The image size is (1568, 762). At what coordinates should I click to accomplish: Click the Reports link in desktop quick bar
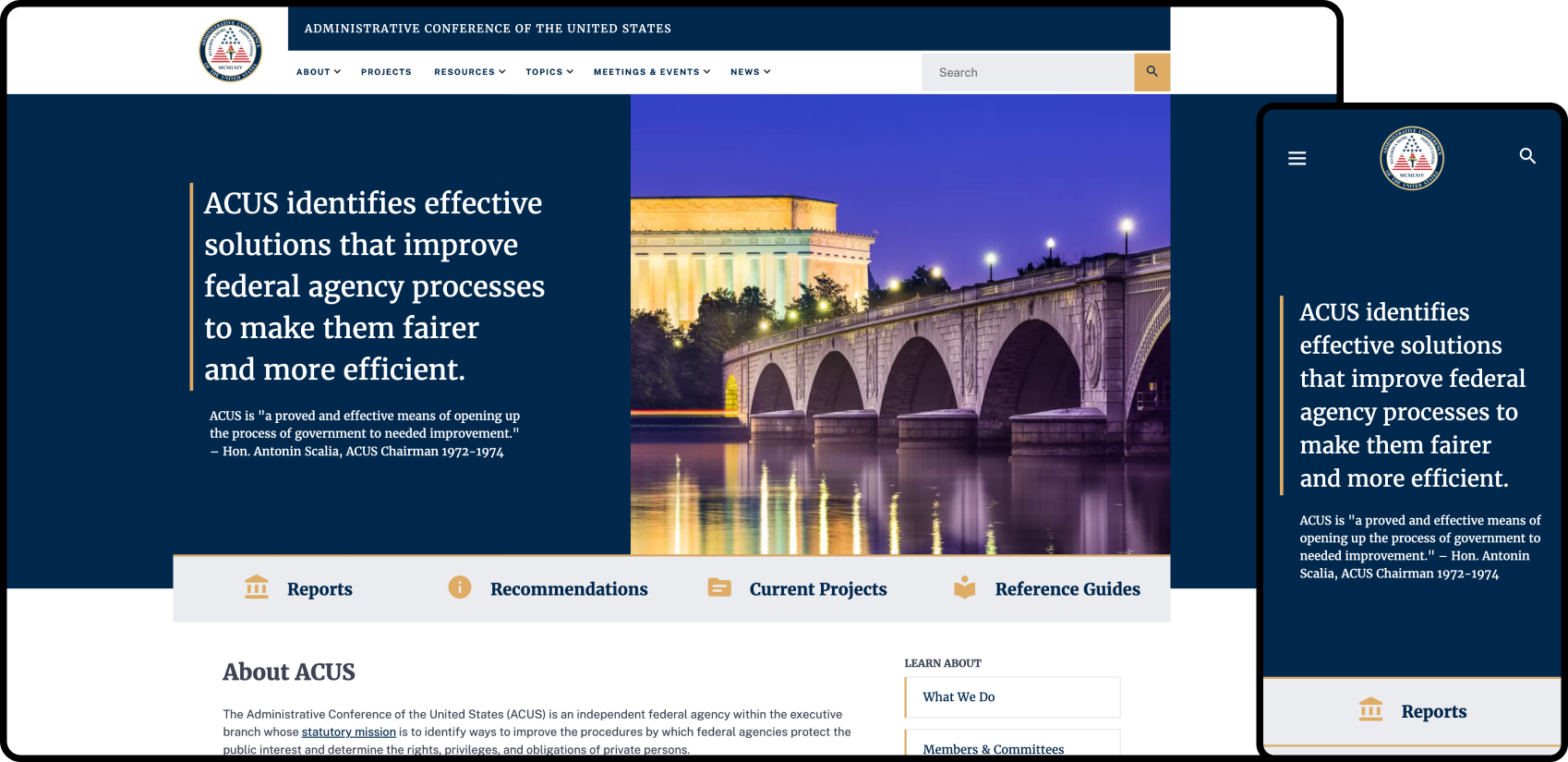(x=320, y=589)
